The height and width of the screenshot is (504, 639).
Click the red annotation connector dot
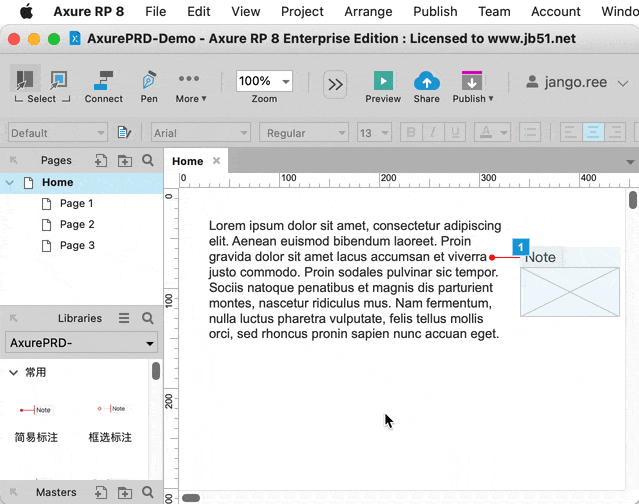coord(492,258)
